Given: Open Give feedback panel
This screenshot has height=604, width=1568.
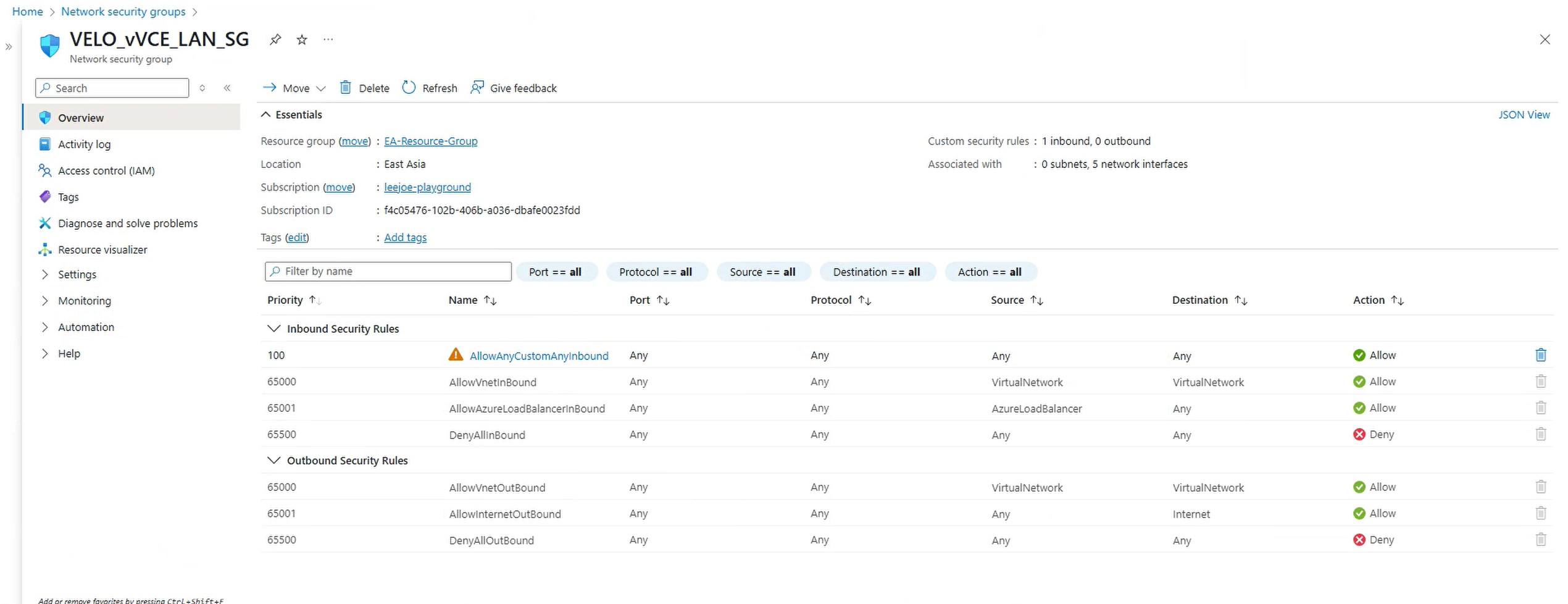Looking at the screenshot, I should [514, 88].
